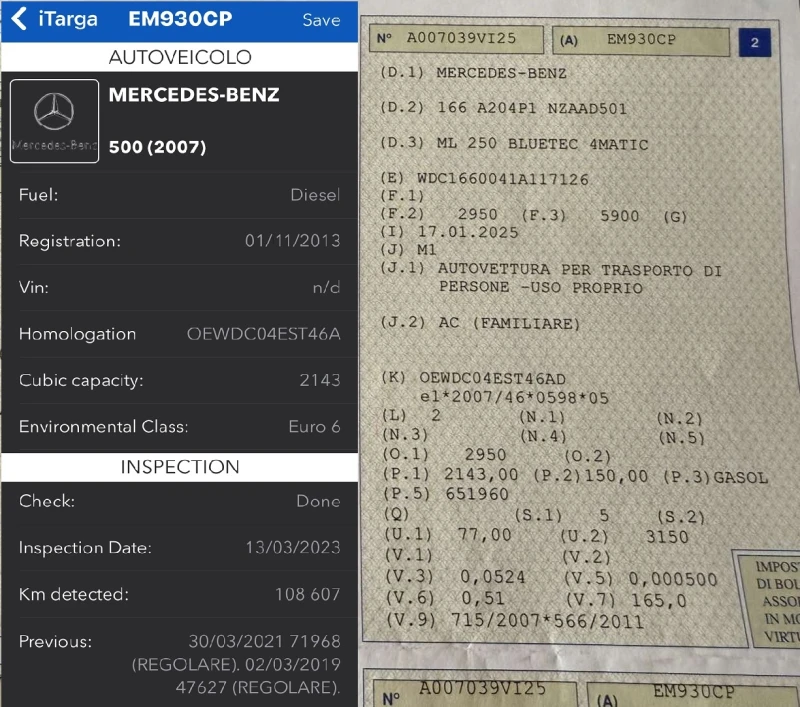Select the Km detected value 108 607
Viewport: 800px width, 707px height.
(308, 594)
